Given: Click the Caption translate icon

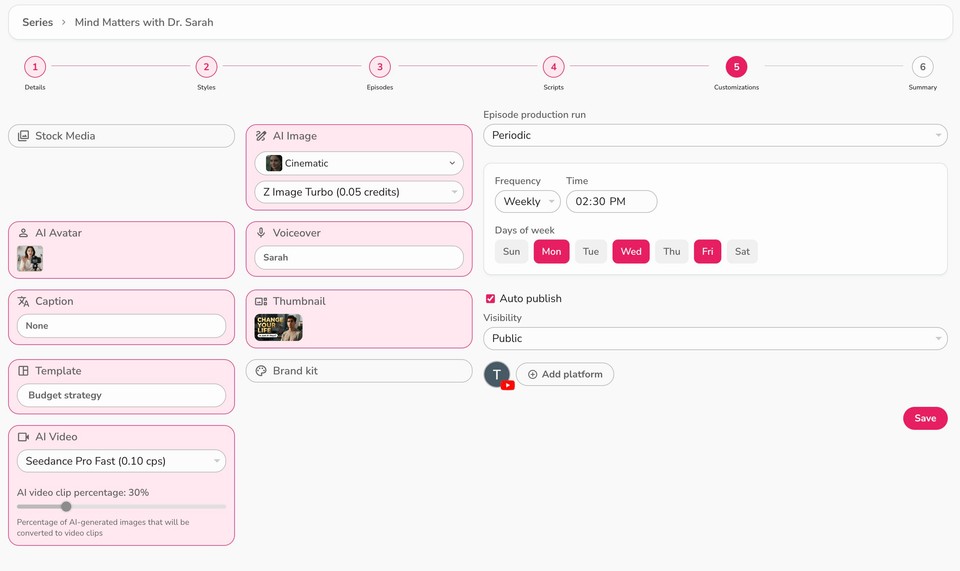Looking at the screenshot, I should 23,301.
